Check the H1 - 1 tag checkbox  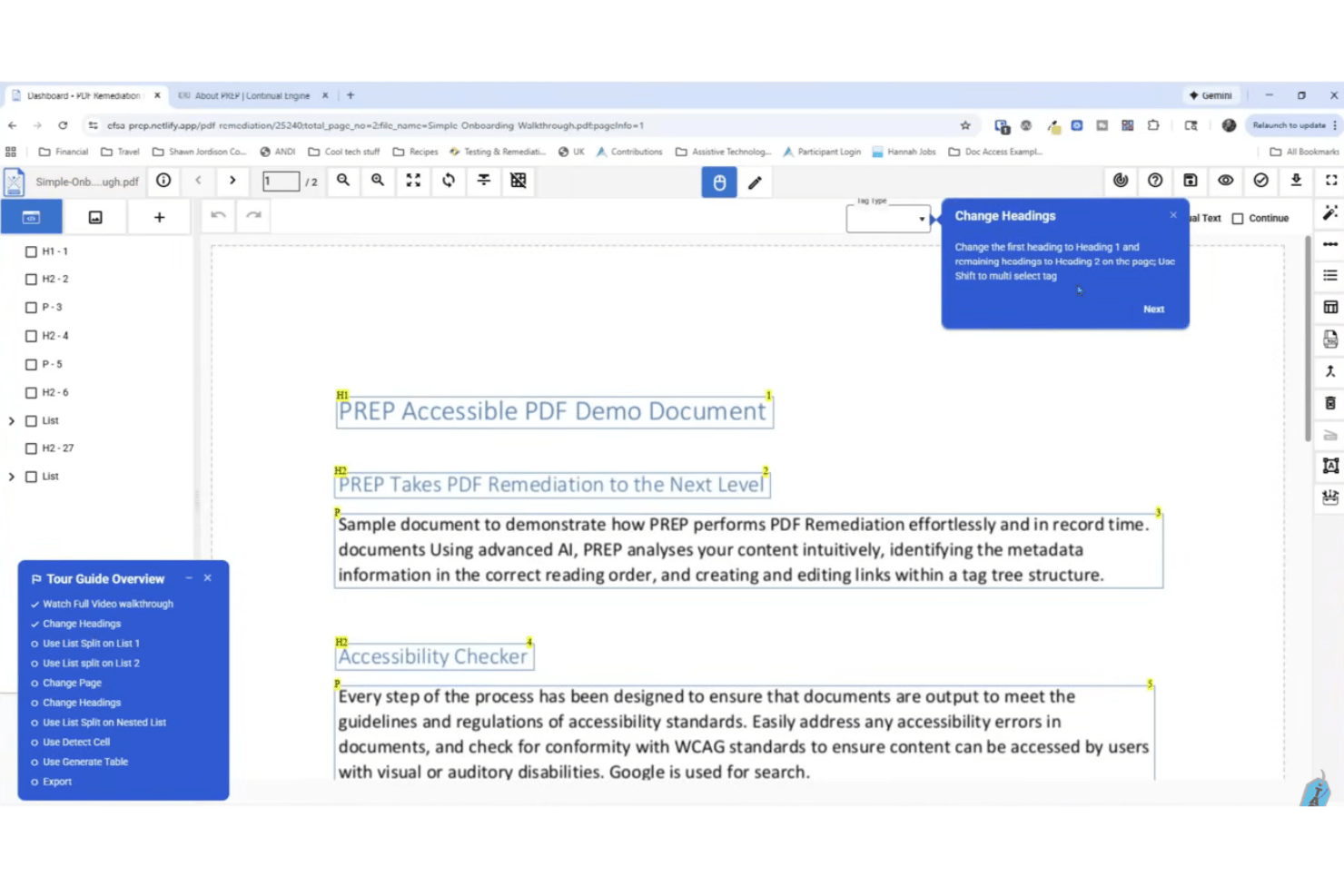point(31,251)
